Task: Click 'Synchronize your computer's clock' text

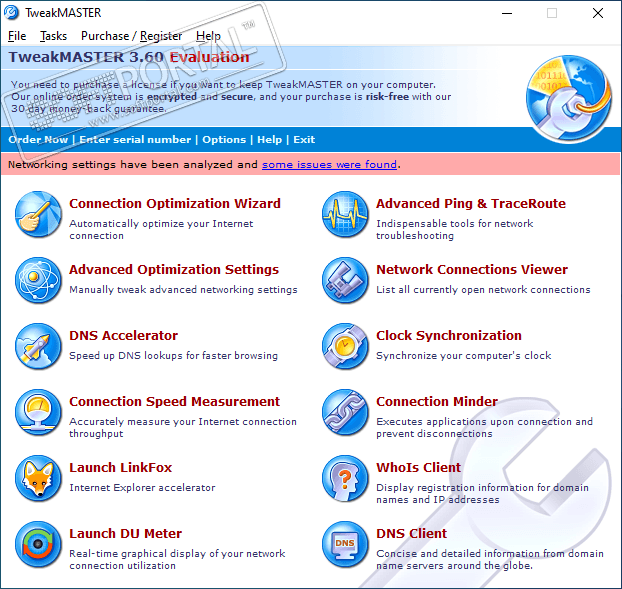Action: [464, 355]
